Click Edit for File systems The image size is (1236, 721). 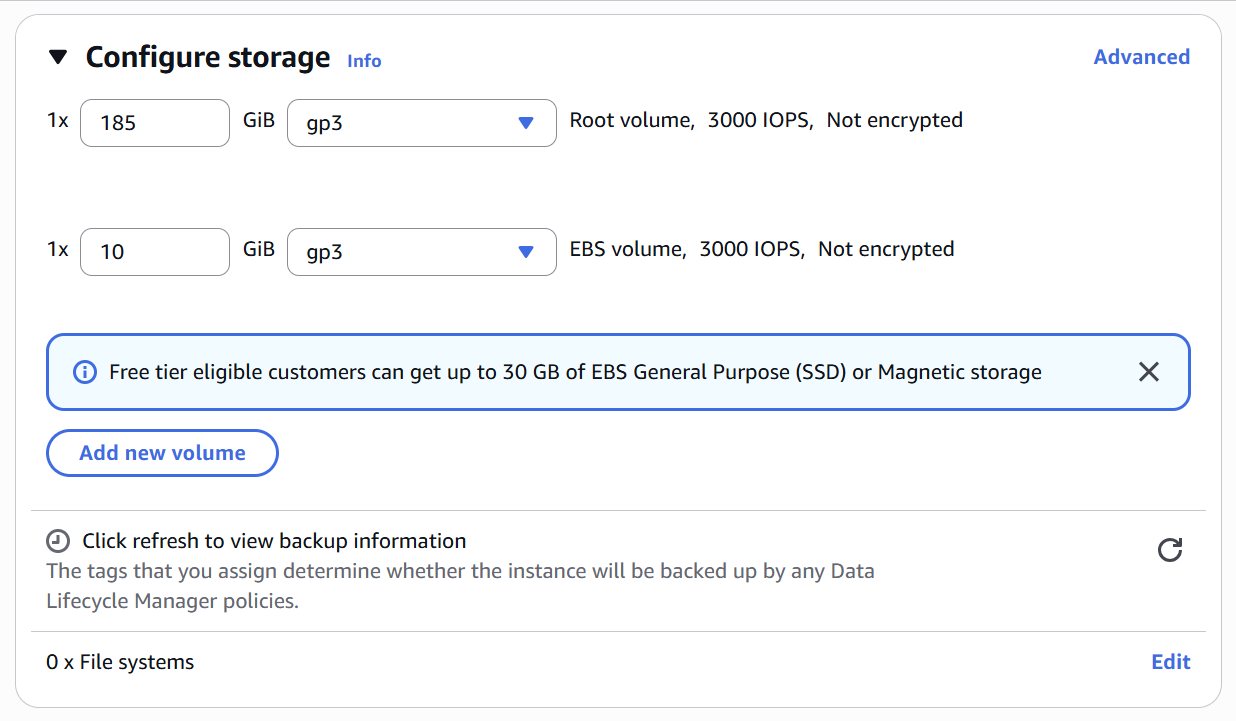tap(1170, 662)
